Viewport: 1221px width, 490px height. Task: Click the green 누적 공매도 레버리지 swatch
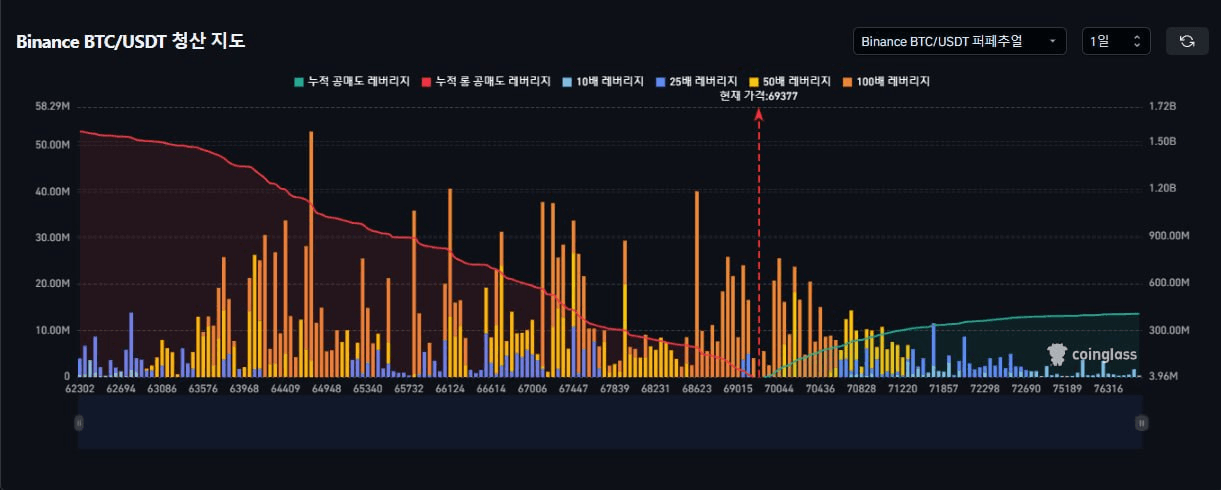tap(299, 81)
